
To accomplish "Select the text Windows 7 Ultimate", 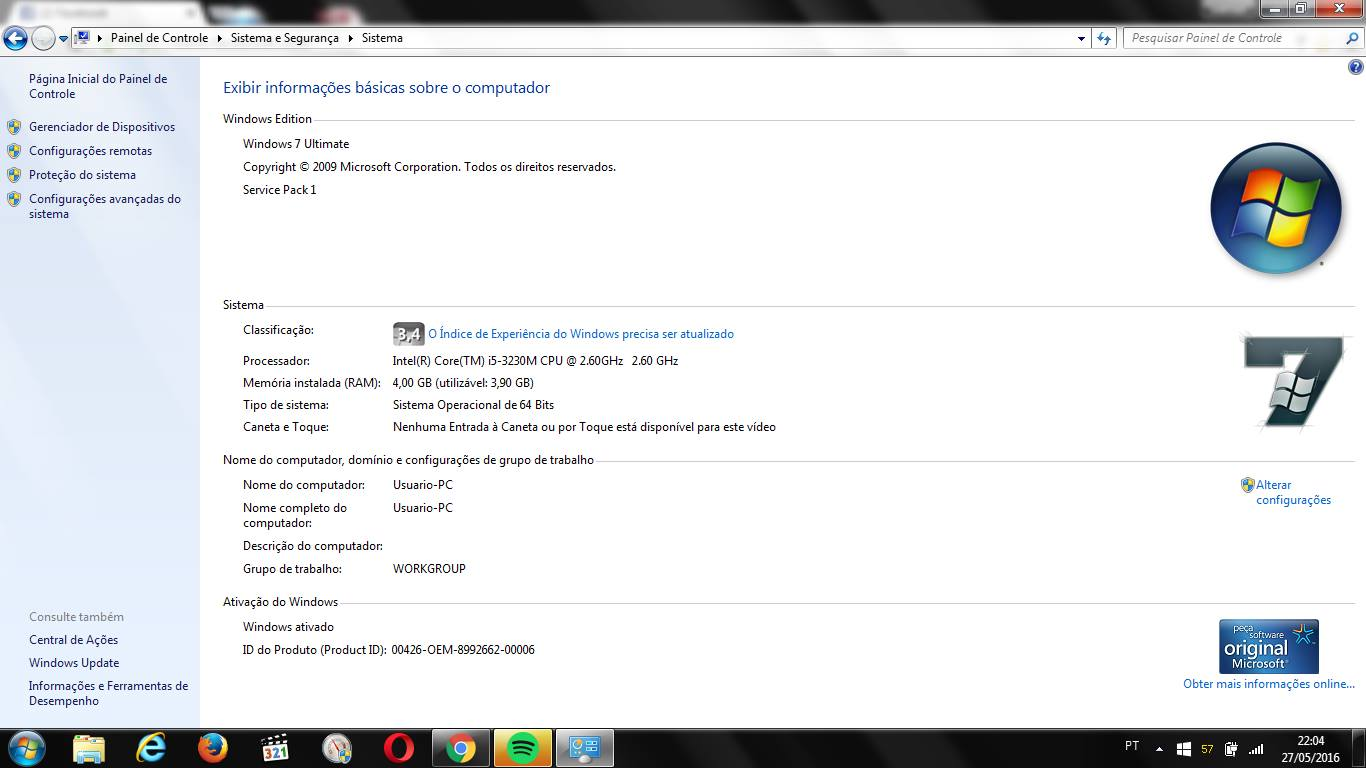I will [x=296, y=144].
